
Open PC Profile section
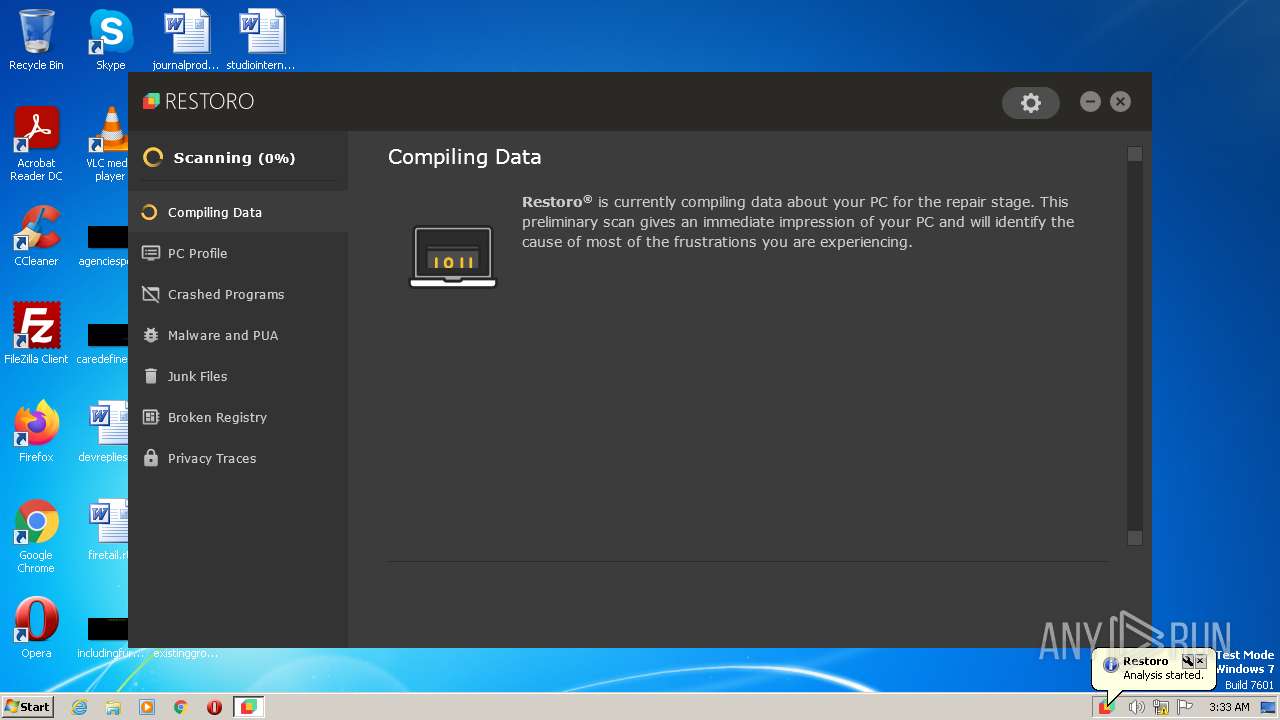(x=238, y=253)
